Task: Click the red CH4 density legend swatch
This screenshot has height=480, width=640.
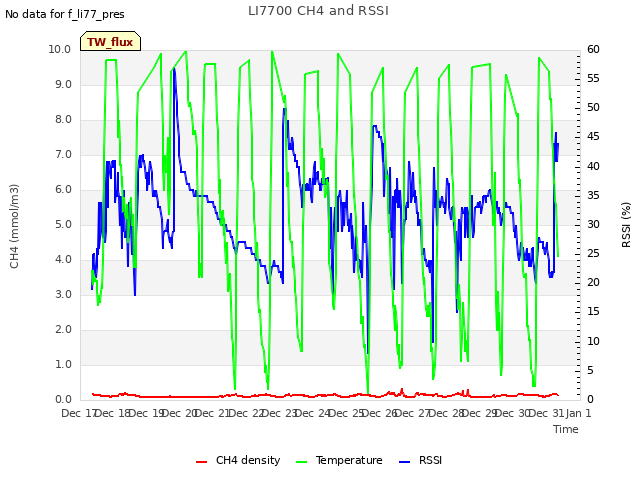Action: [x=201, y=462]
